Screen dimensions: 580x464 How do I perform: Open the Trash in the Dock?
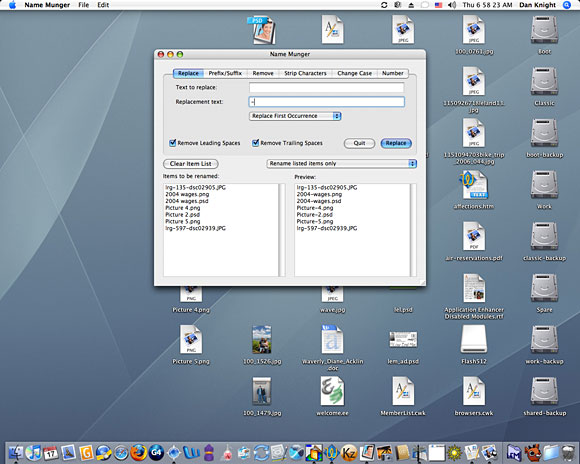point(568,453)
